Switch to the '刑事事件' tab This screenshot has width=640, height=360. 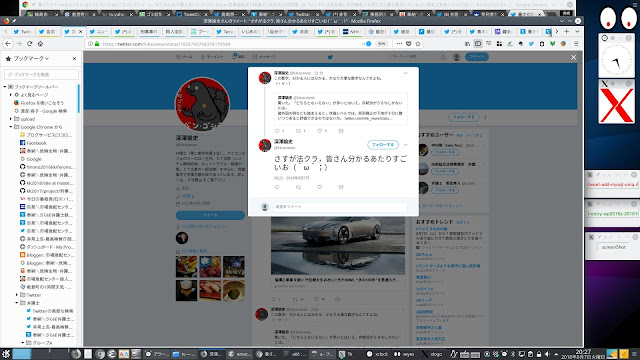click(149, 31)
